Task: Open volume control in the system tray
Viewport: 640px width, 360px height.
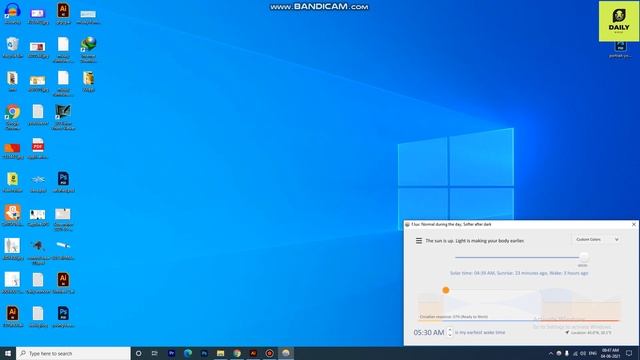Action: (583, 353)
